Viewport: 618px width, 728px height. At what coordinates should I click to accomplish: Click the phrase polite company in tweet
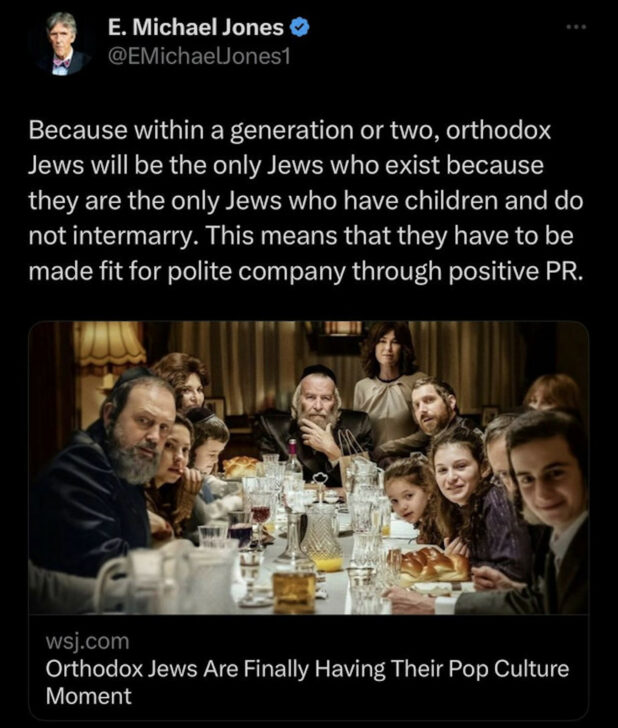(x=256, y=272)
